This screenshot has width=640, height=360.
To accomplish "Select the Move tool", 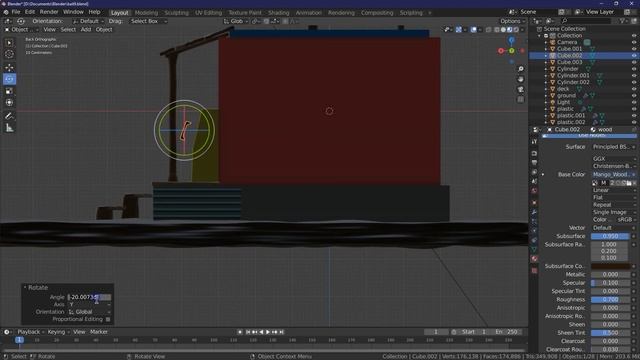I will 9,67.
